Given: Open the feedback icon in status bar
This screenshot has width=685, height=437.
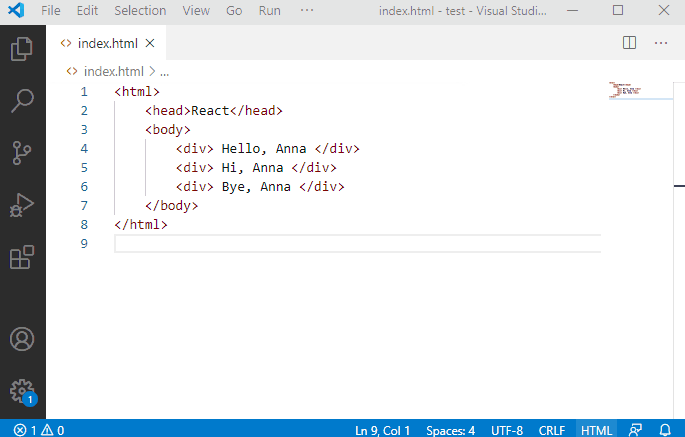Looking at the screenshot, I should click(x=636, y=430).
